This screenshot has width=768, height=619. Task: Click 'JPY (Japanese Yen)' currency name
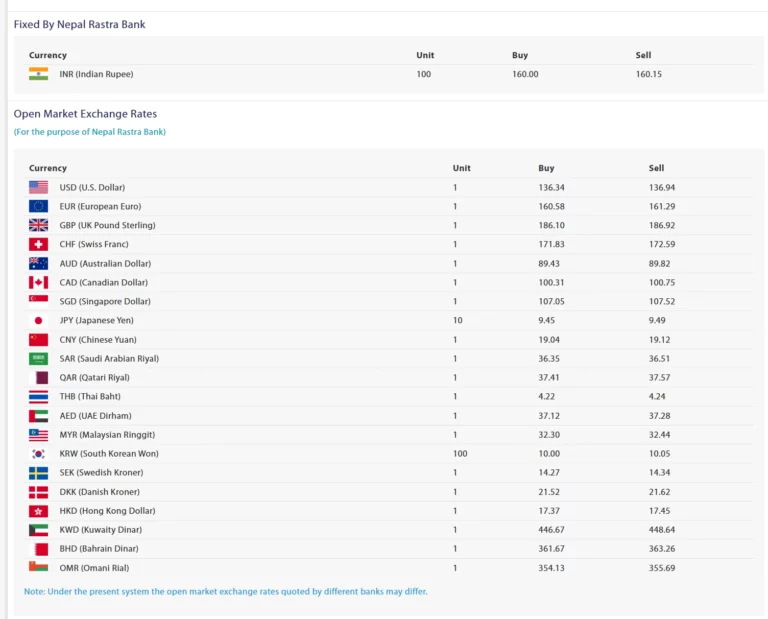[x=96, y=320]
